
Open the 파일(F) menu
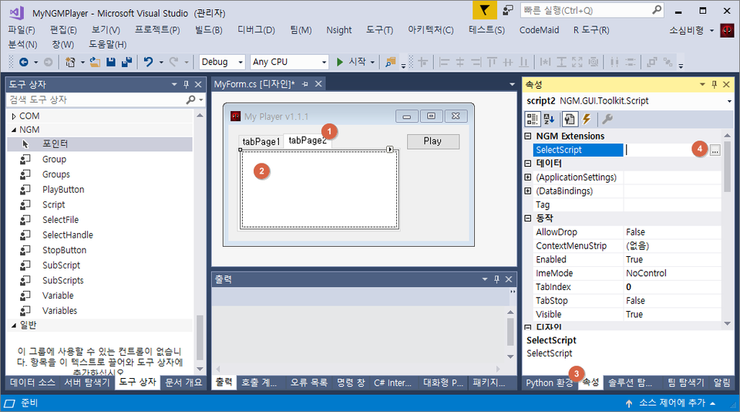click(x=22, y=30)
